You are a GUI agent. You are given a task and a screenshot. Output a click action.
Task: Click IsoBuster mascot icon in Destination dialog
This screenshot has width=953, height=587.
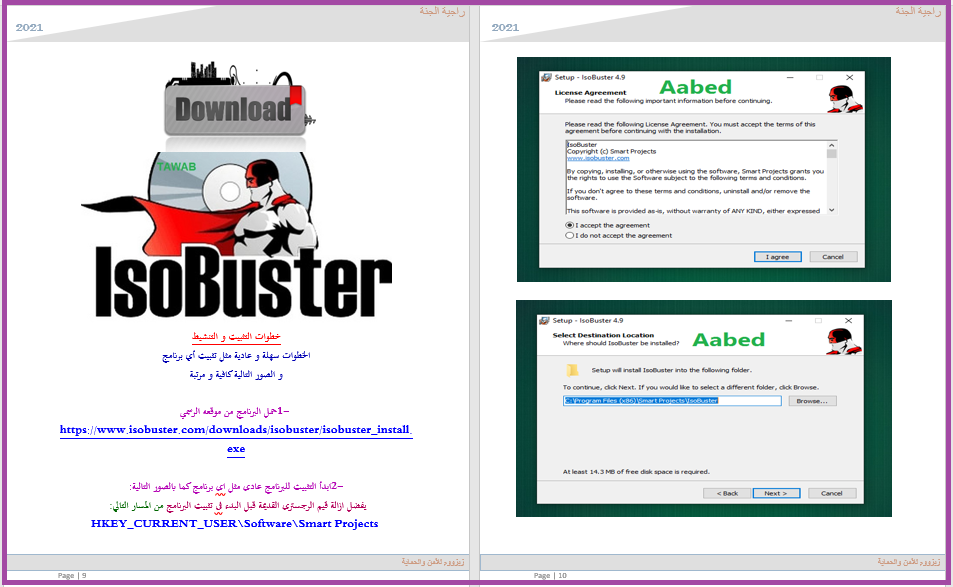pos(844,342)
